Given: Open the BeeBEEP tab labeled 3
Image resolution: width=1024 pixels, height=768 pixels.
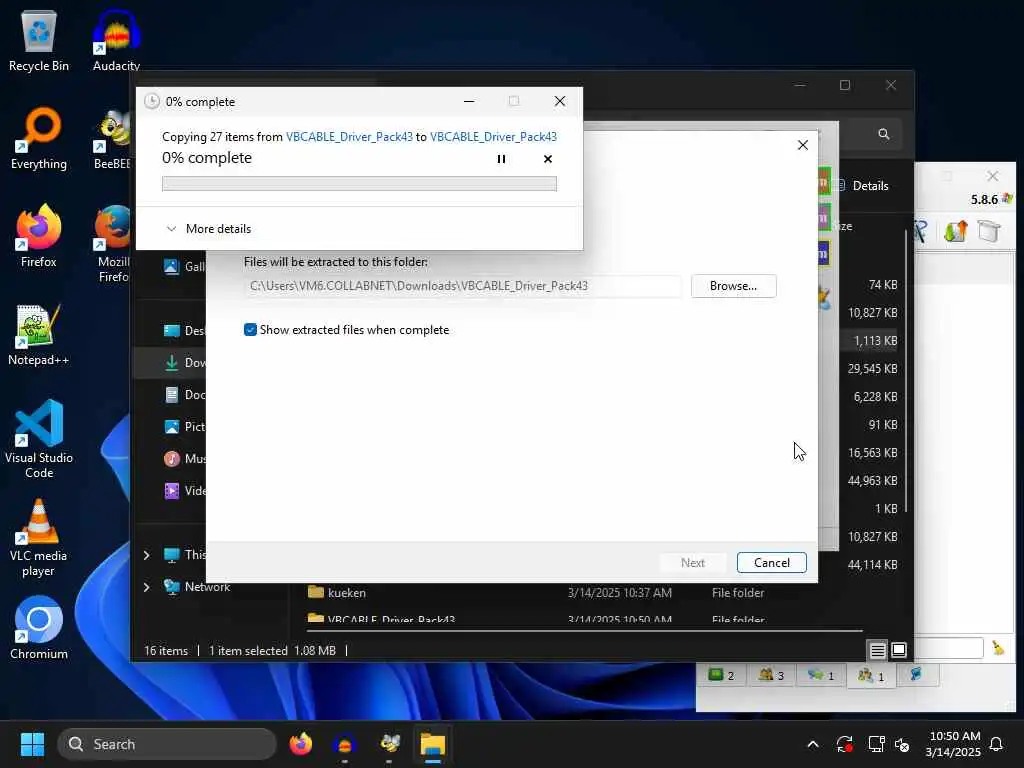Looking at the screenshot, I should point(771,675).
